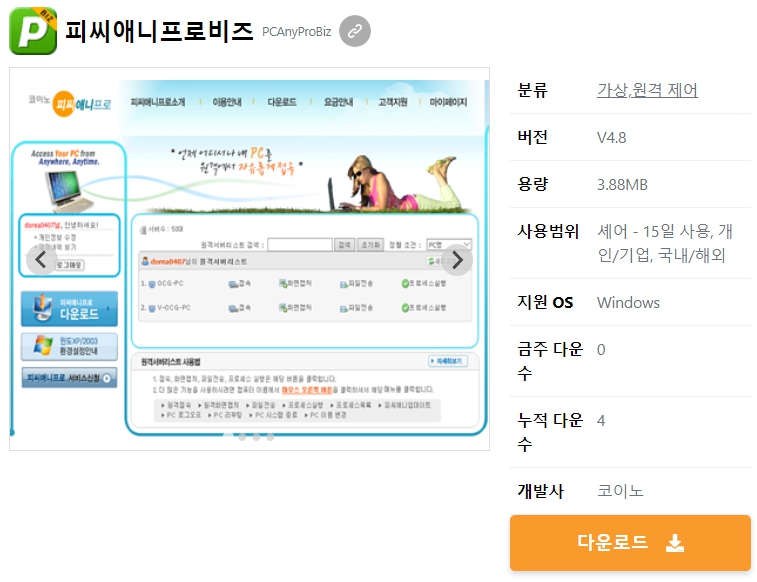This screenshot has width=757, height=582.
Task: Click the green PCAnyProBiz app icon
Action: (x=33, y=31)
